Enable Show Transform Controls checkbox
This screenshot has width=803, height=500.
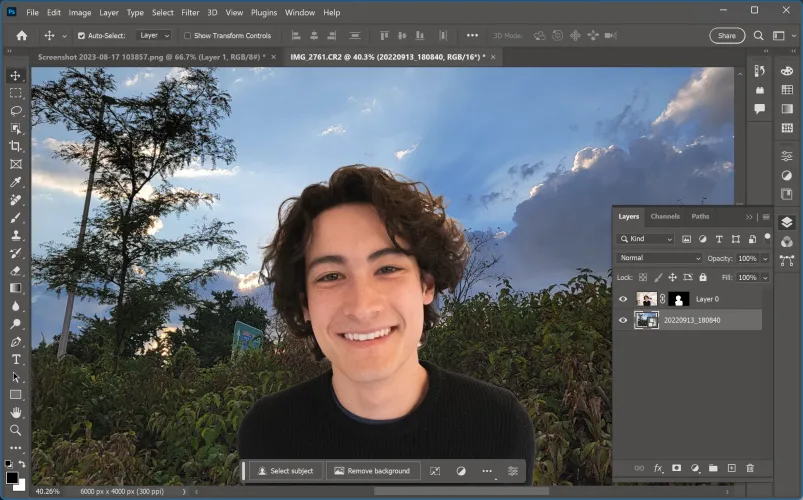point(187,35)
